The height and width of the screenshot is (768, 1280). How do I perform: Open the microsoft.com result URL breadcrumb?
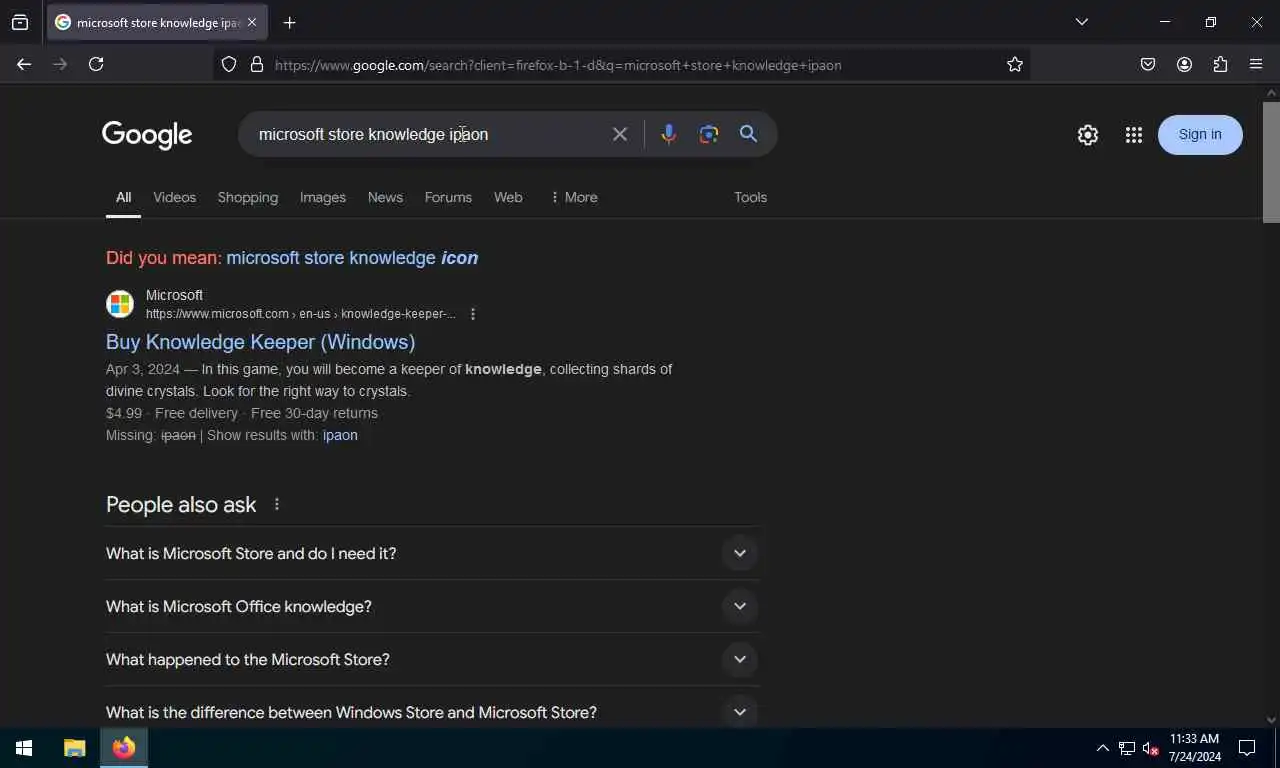300,314
